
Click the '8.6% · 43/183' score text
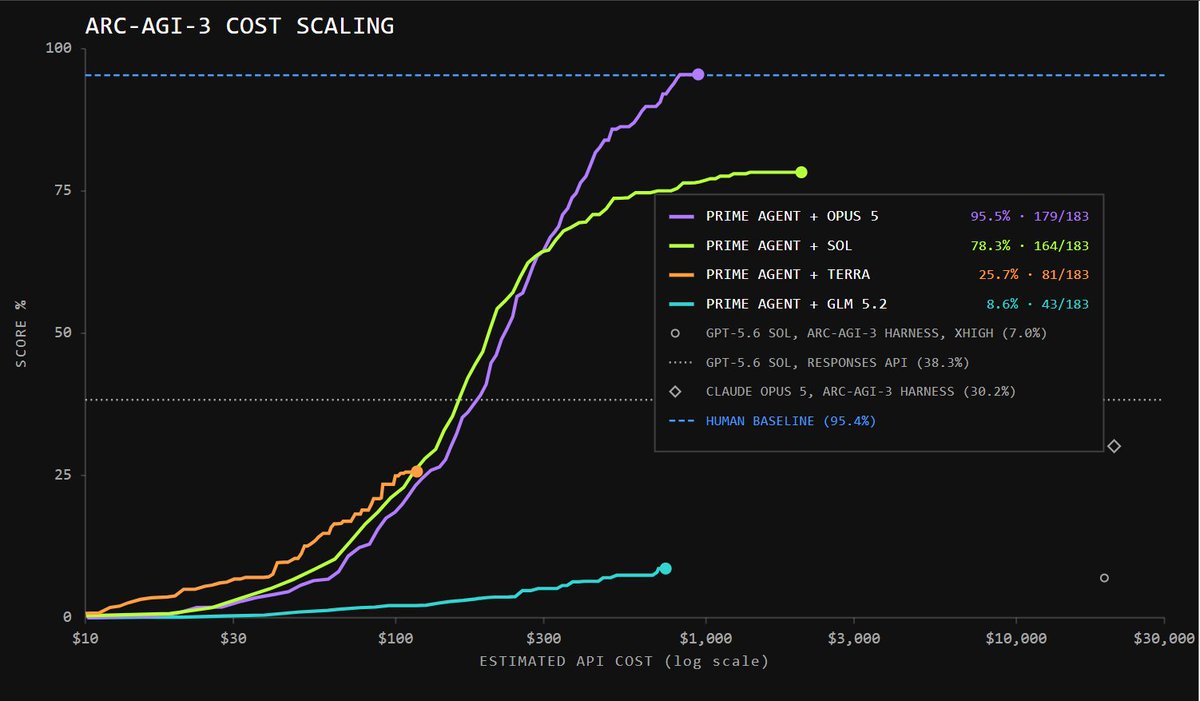1039,304
